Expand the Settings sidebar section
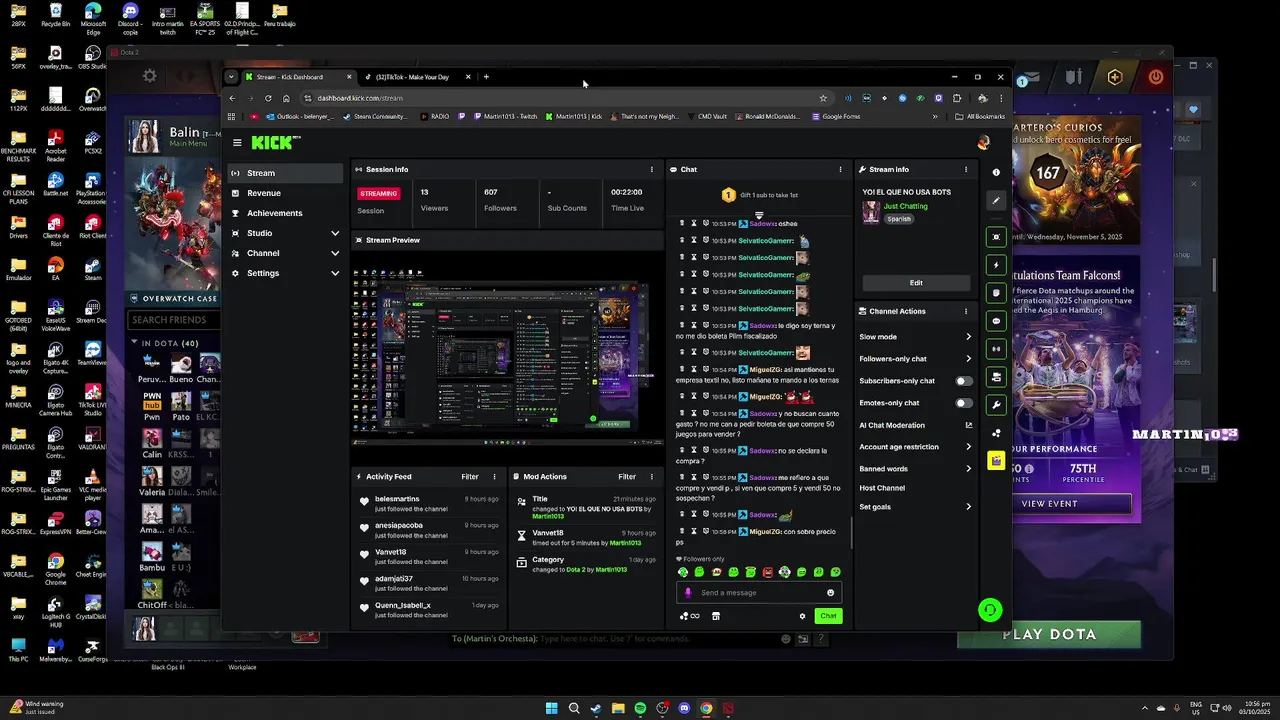The image size is (1280, 720). tap(285, 273)
